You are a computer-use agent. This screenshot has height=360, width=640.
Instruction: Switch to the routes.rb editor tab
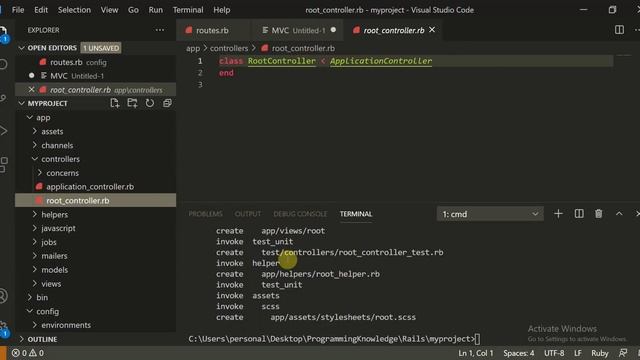[x=212, y=30]
